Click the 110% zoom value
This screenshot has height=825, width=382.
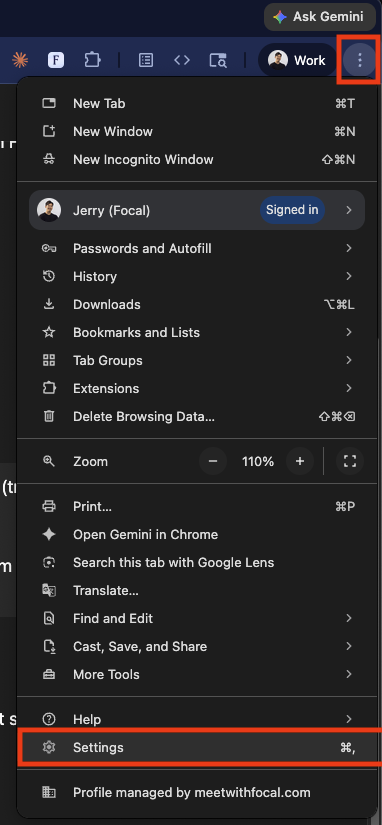(258, 462)
